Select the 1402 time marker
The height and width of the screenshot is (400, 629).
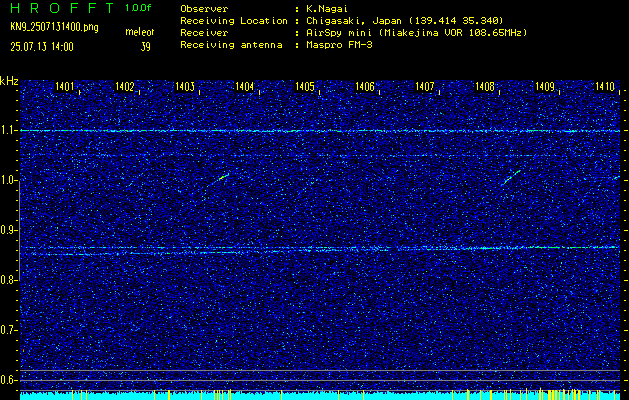click(x=124, y=86)
